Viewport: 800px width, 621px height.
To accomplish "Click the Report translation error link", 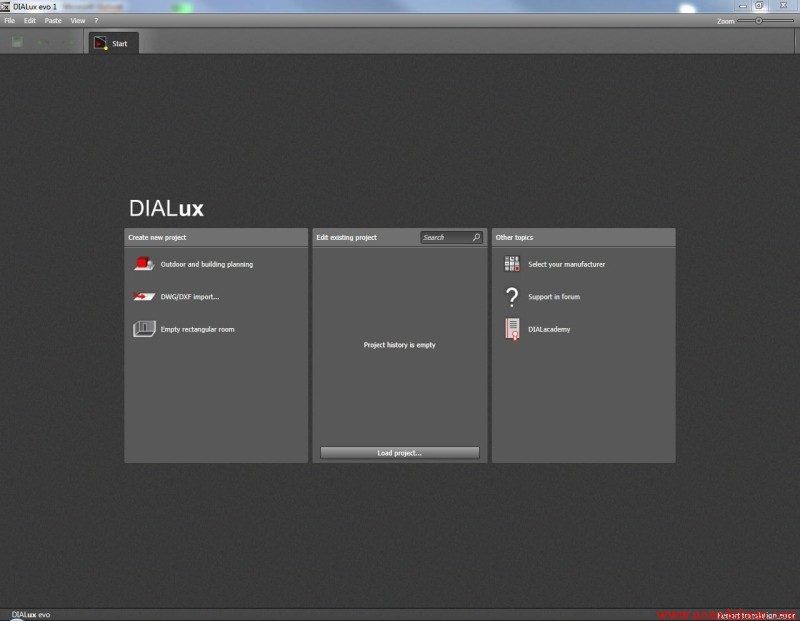I will click(756, 615).
